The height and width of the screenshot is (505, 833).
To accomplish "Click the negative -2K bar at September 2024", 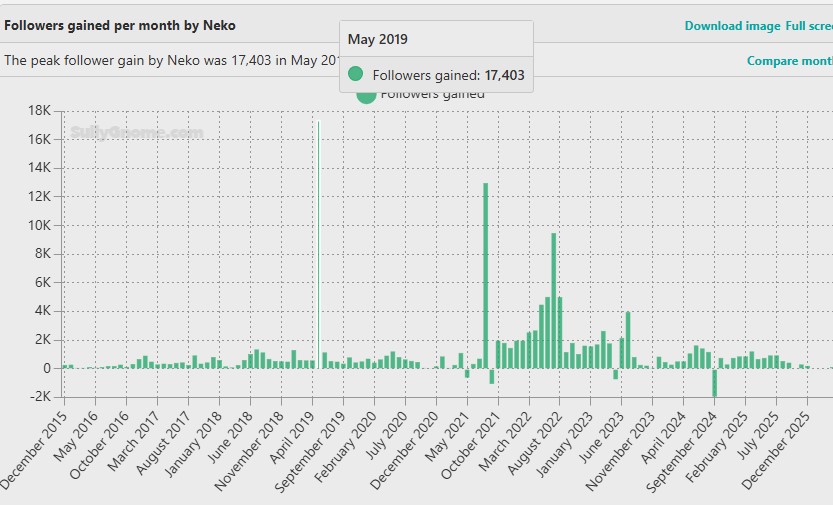I will 715,382.
